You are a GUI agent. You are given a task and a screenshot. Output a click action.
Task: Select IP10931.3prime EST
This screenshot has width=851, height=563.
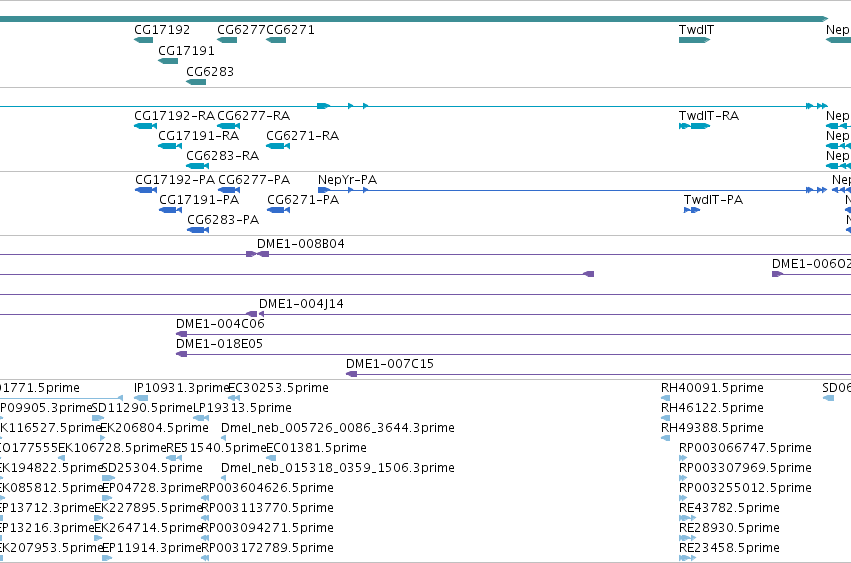[x=141, y=398]
